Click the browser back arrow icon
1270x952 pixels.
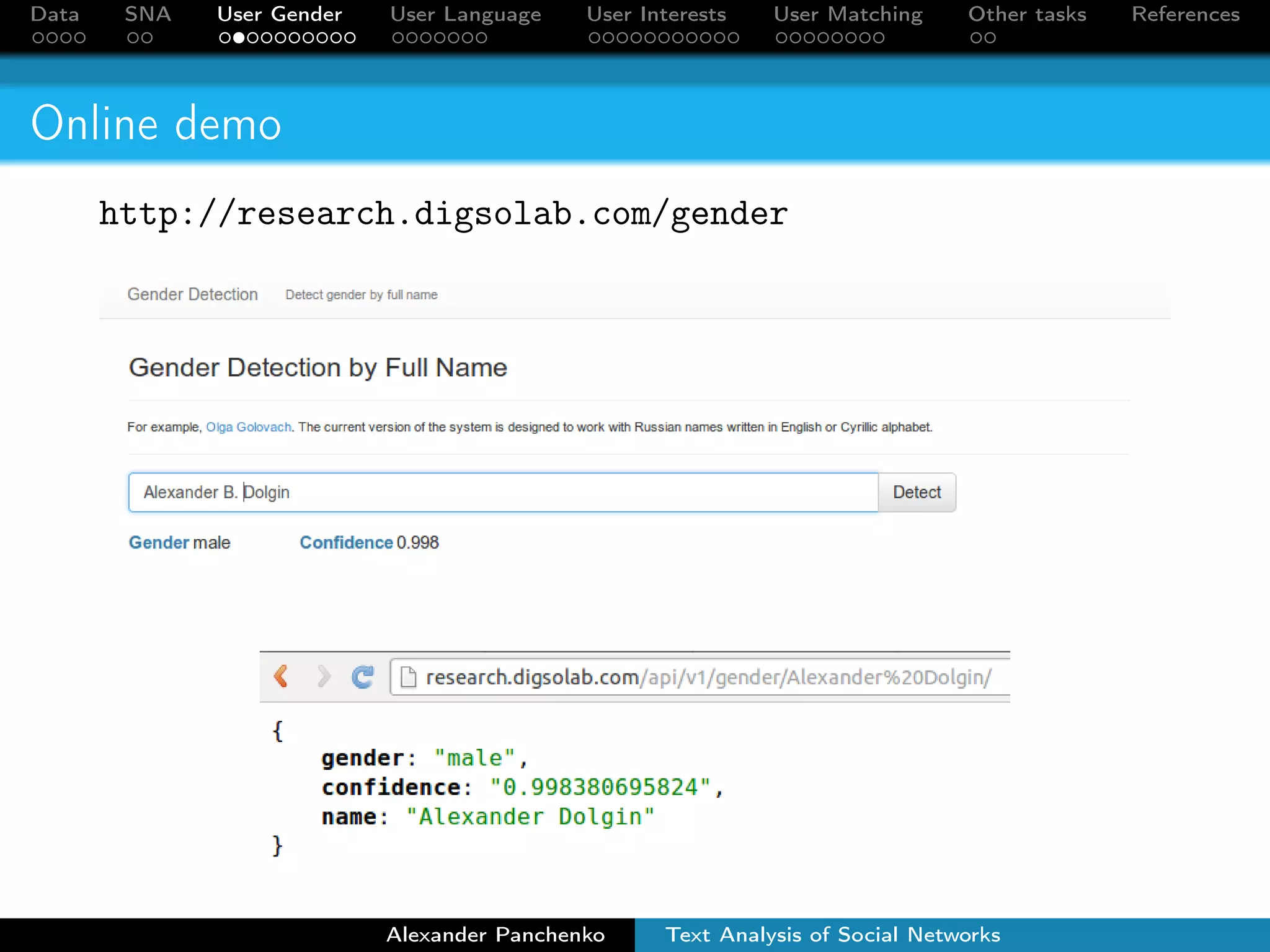click(281, 676)
